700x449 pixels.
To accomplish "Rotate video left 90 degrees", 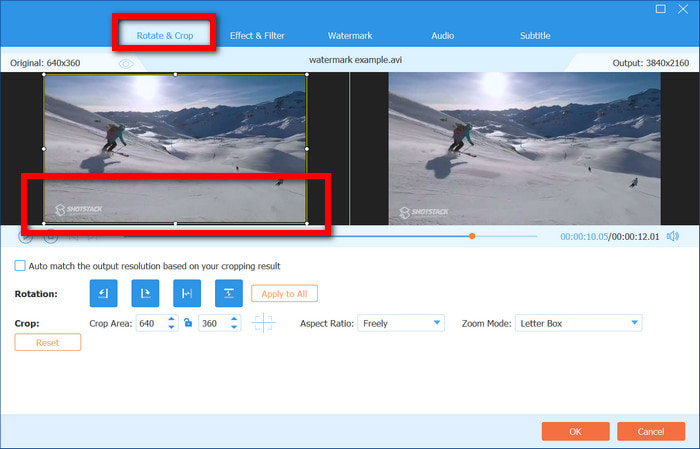I will (103, 293).
